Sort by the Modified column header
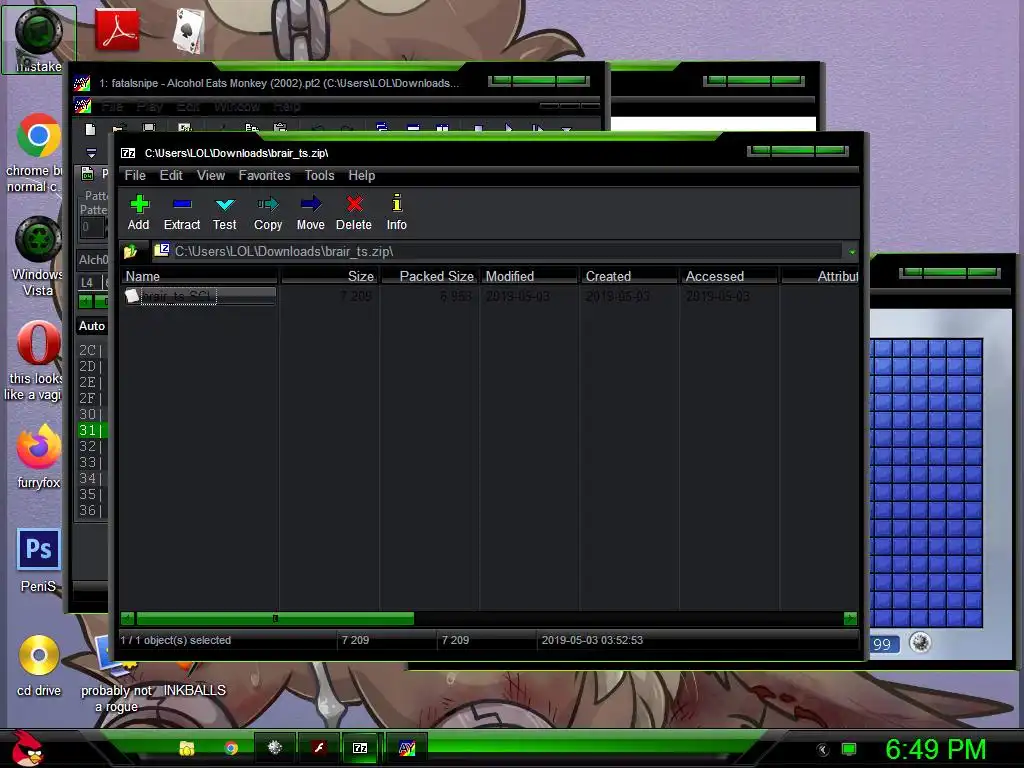The image size is (1024, 768). tap(530, 276)
